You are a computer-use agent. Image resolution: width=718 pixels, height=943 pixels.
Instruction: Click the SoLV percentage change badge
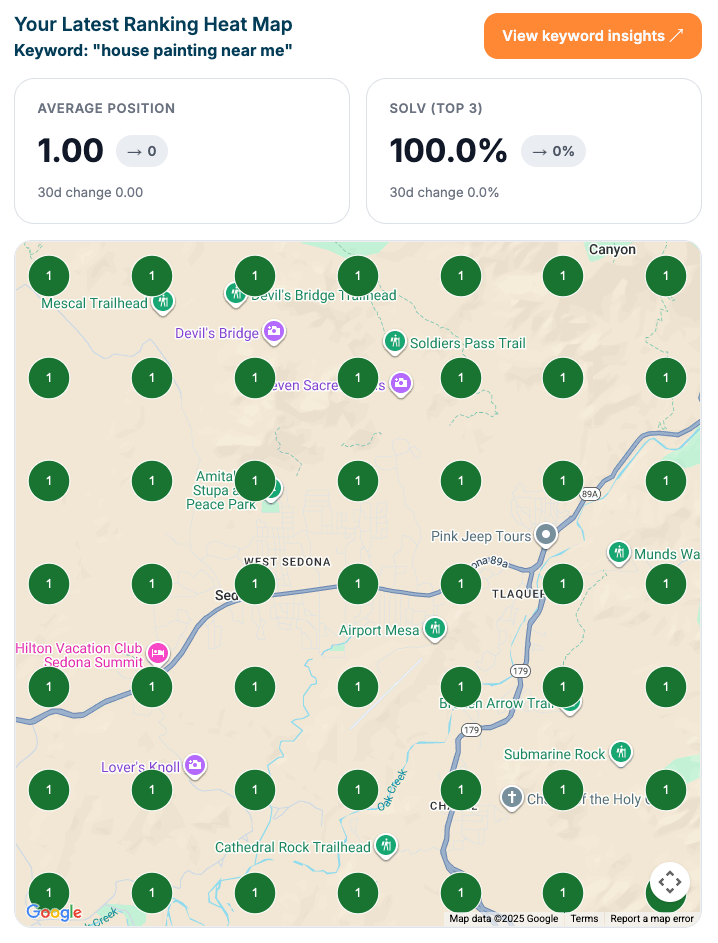tap(552, 151)
